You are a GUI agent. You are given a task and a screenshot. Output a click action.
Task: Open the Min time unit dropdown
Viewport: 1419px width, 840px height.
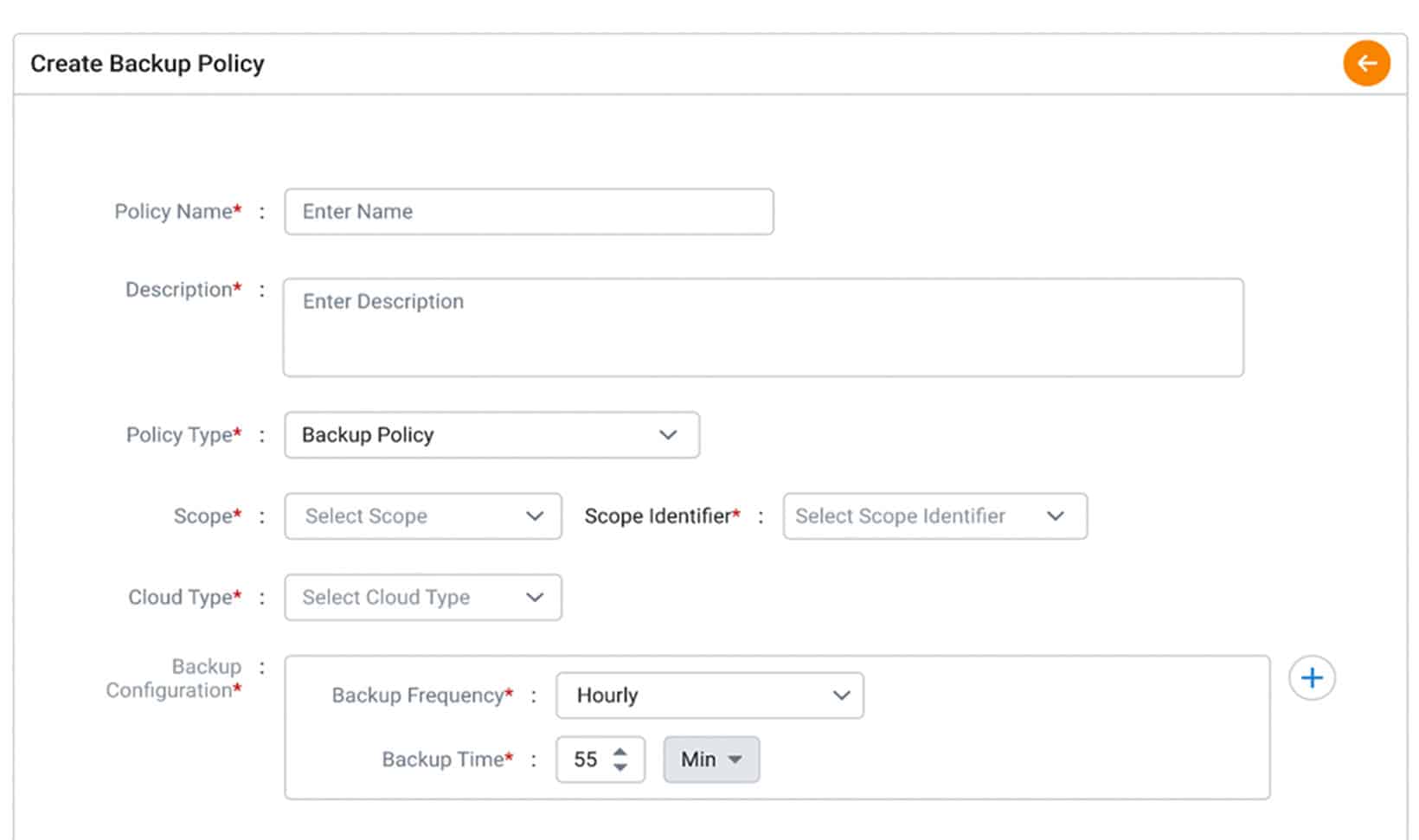[711, 760]
